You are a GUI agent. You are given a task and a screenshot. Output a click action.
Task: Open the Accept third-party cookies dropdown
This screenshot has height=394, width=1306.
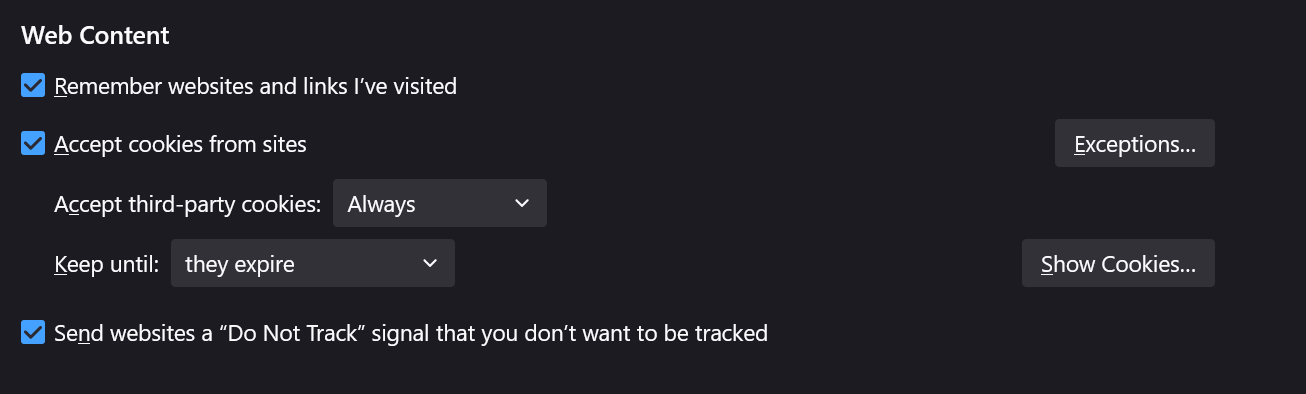click(x=440, y=204)
